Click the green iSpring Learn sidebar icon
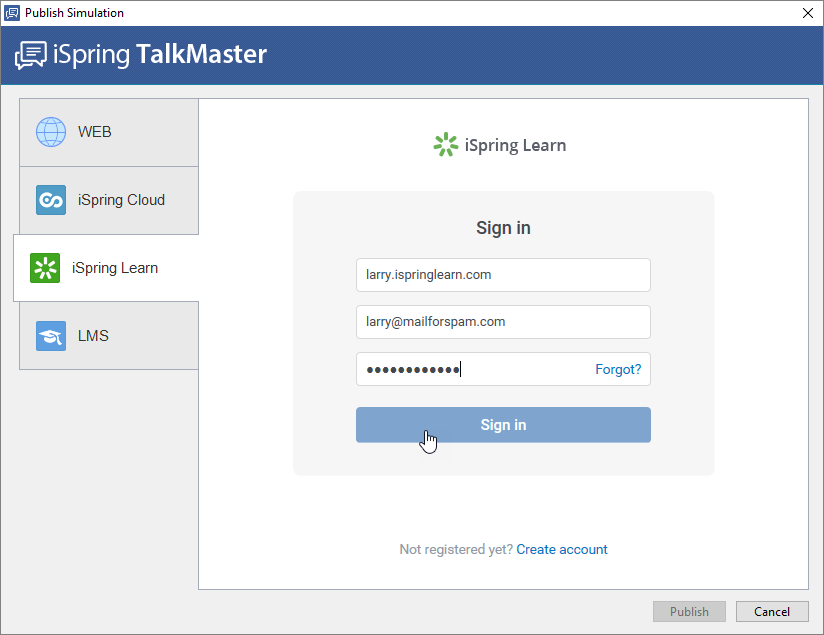824x635 pixels. click(x=45, y=268)
